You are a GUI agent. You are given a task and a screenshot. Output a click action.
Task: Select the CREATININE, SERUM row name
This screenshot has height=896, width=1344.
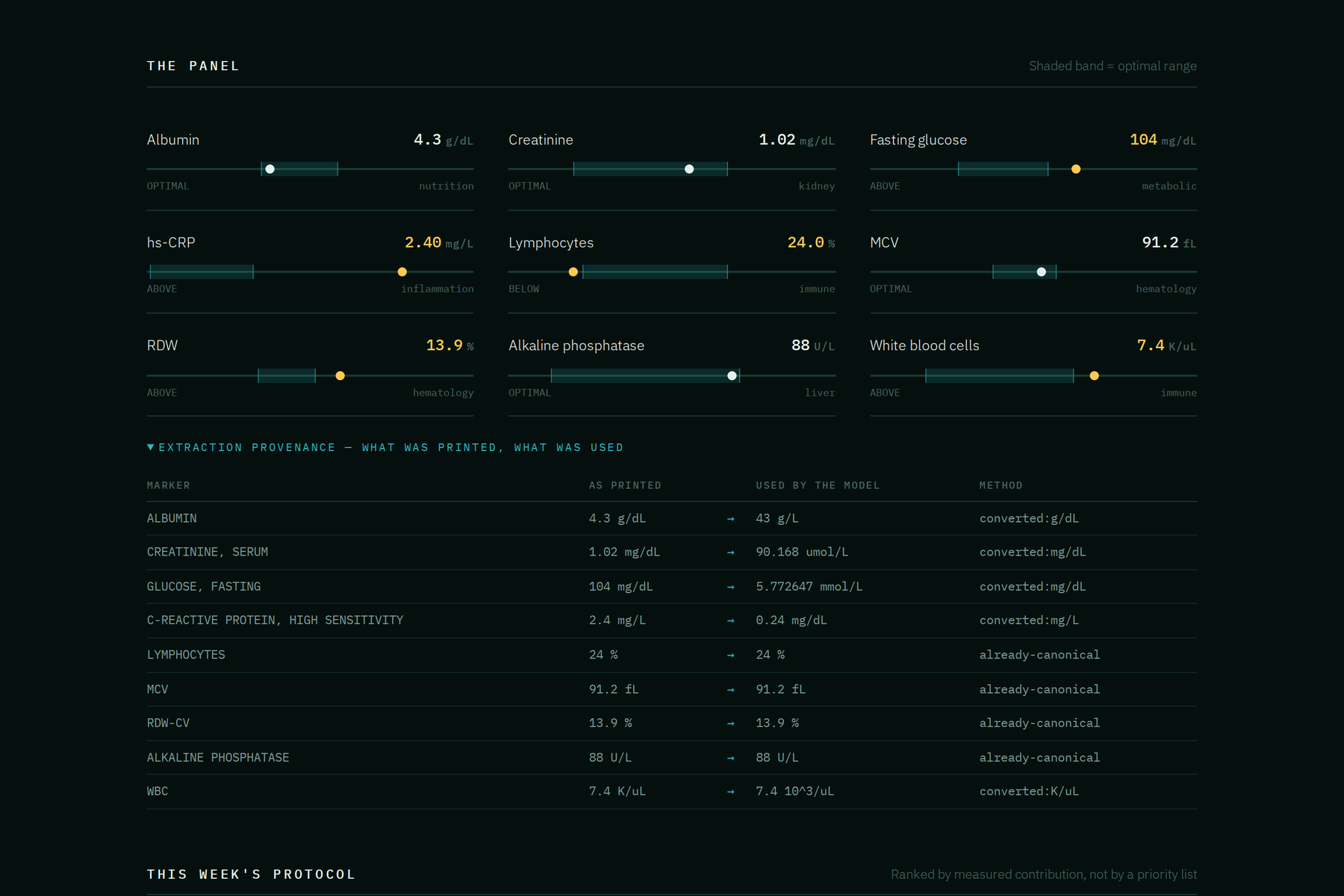[x=208, y=552]
